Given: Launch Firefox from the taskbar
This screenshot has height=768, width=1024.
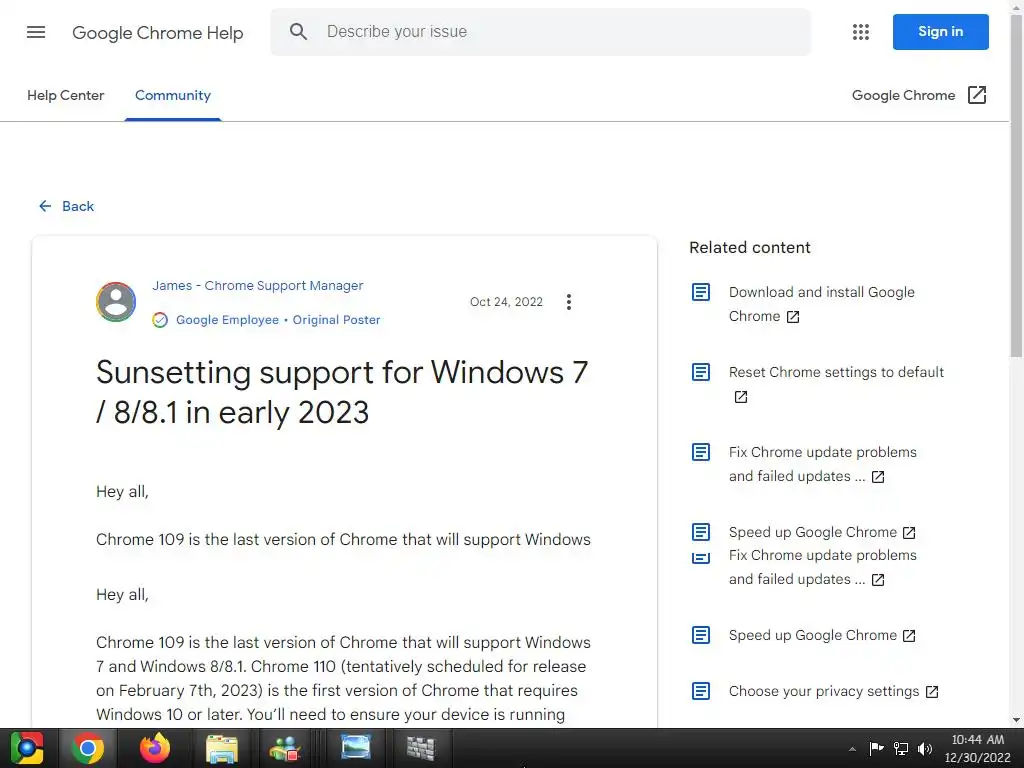Looking at the screenshot, I should pos(155,748).
